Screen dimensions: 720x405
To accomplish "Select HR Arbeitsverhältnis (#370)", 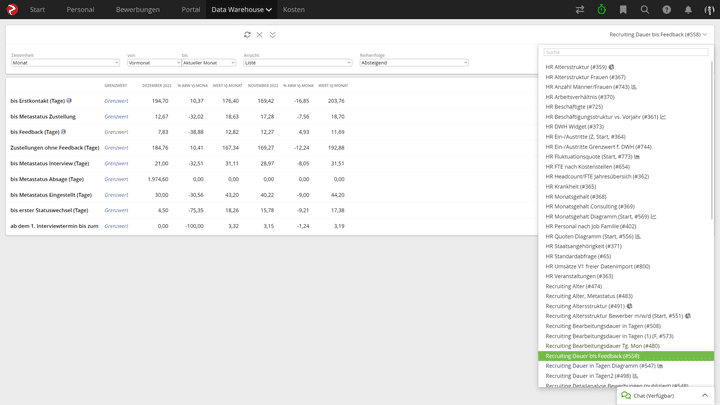I will (580, 97).
